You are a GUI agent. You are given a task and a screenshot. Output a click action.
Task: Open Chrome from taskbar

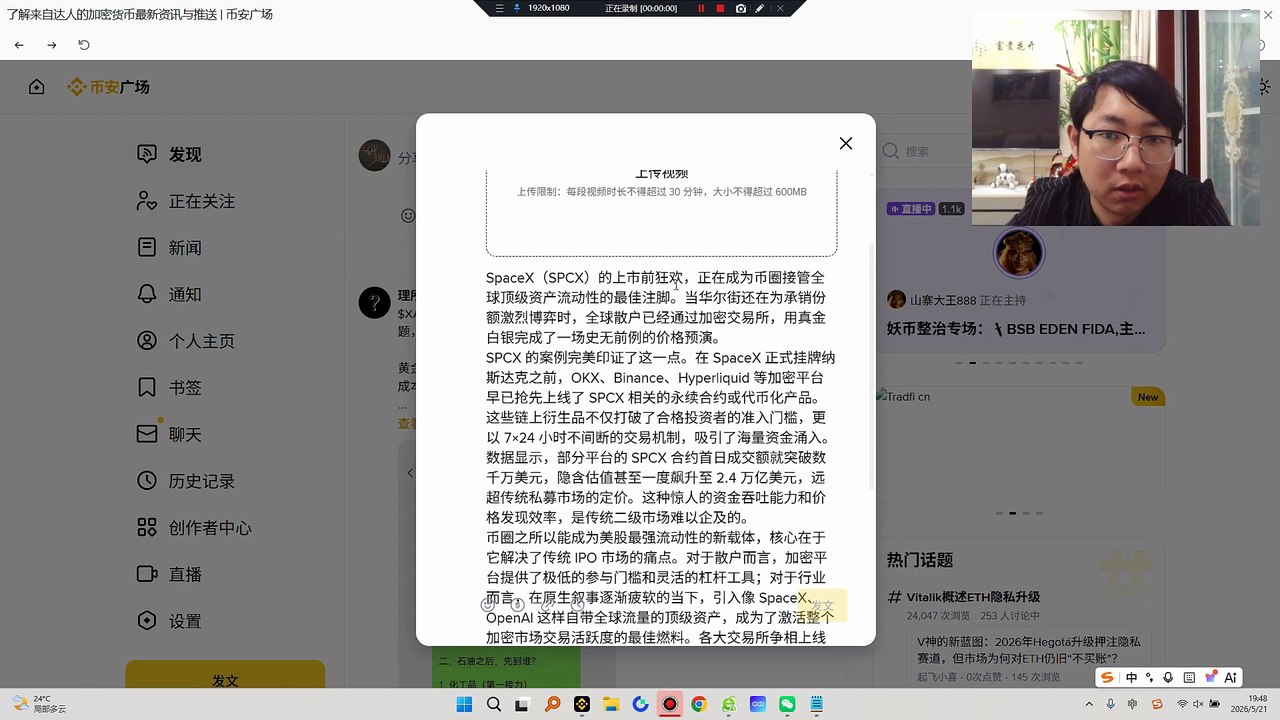(699, 705)
